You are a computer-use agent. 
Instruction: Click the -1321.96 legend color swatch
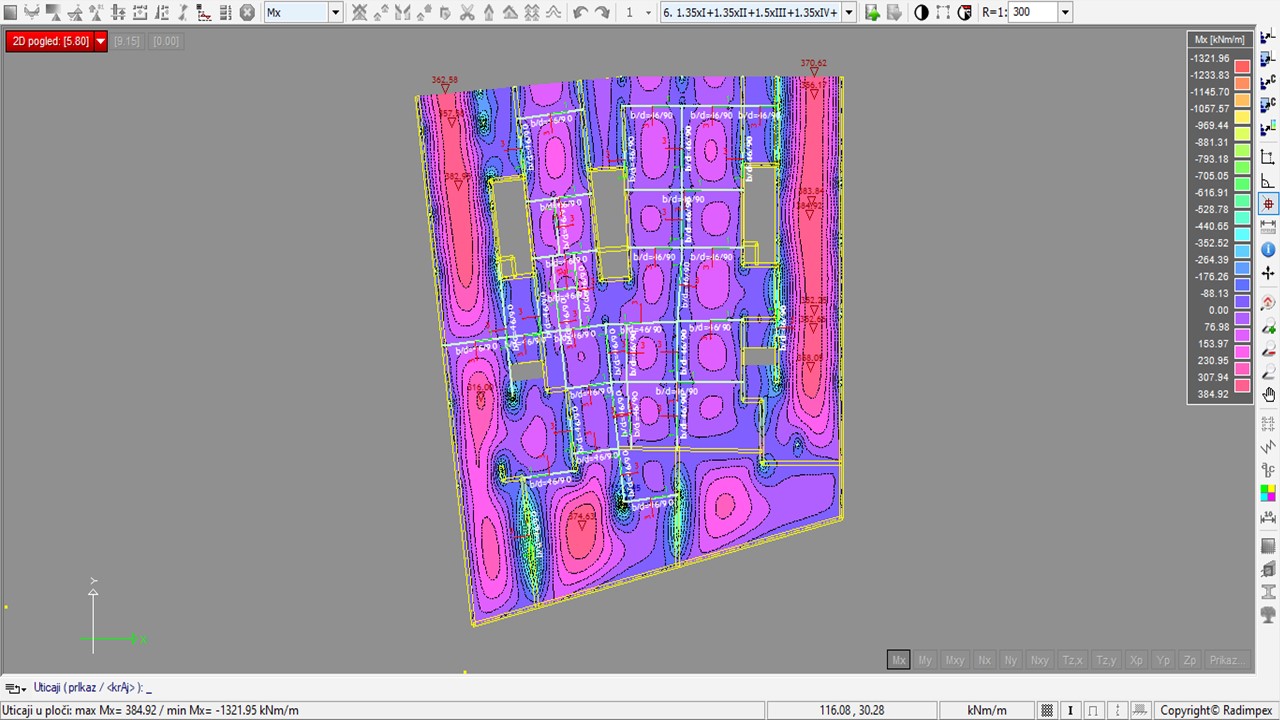tap(1241, 66)
